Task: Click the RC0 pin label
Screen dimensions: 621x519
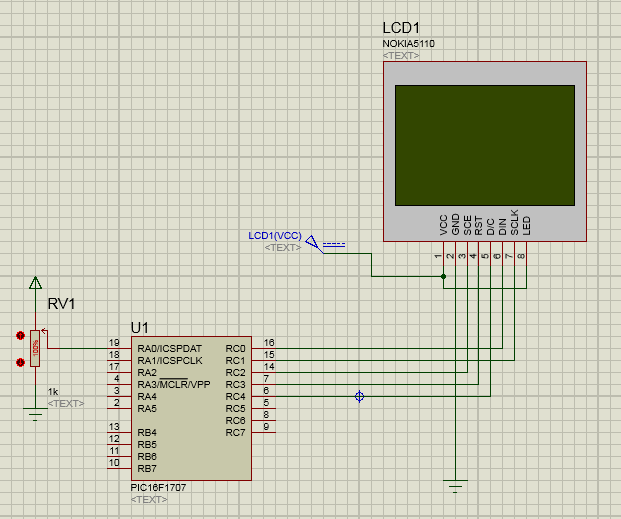Action: coord(236,349)
